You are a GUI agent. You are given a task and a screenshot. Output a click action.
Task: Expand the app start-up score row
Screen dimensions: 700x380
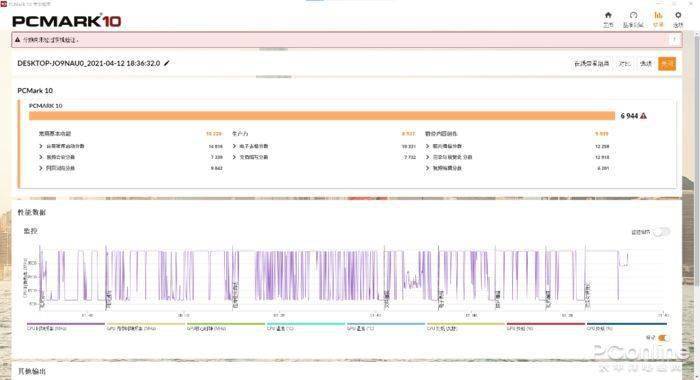tap(130, 146)
